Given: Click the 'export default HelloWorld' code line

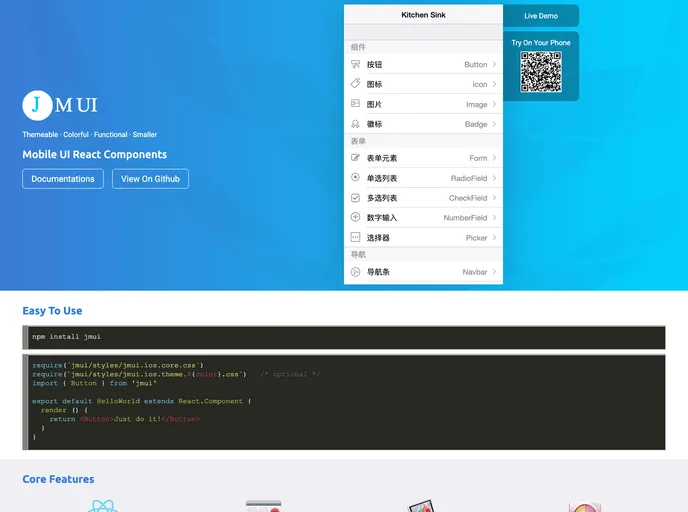Looking at the screenshot, I should click(x=141, y=401).
